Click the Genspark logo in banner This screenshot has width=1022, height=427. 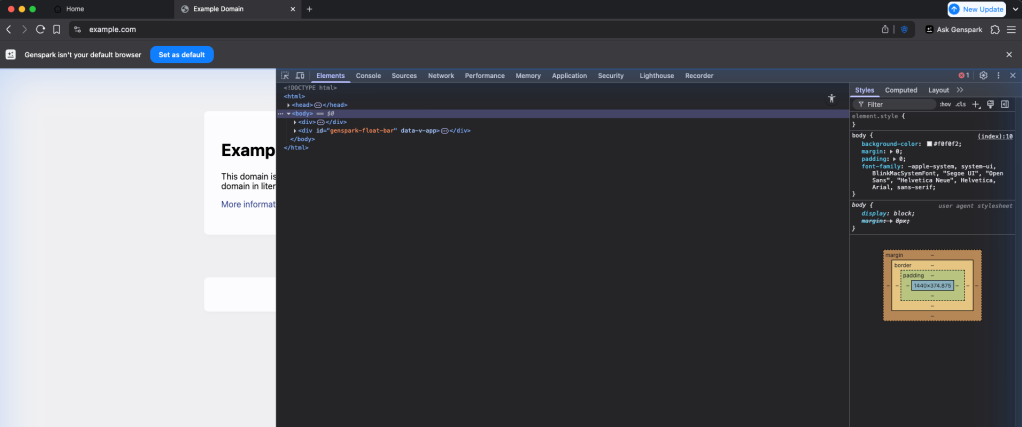[x=10, y=55]
